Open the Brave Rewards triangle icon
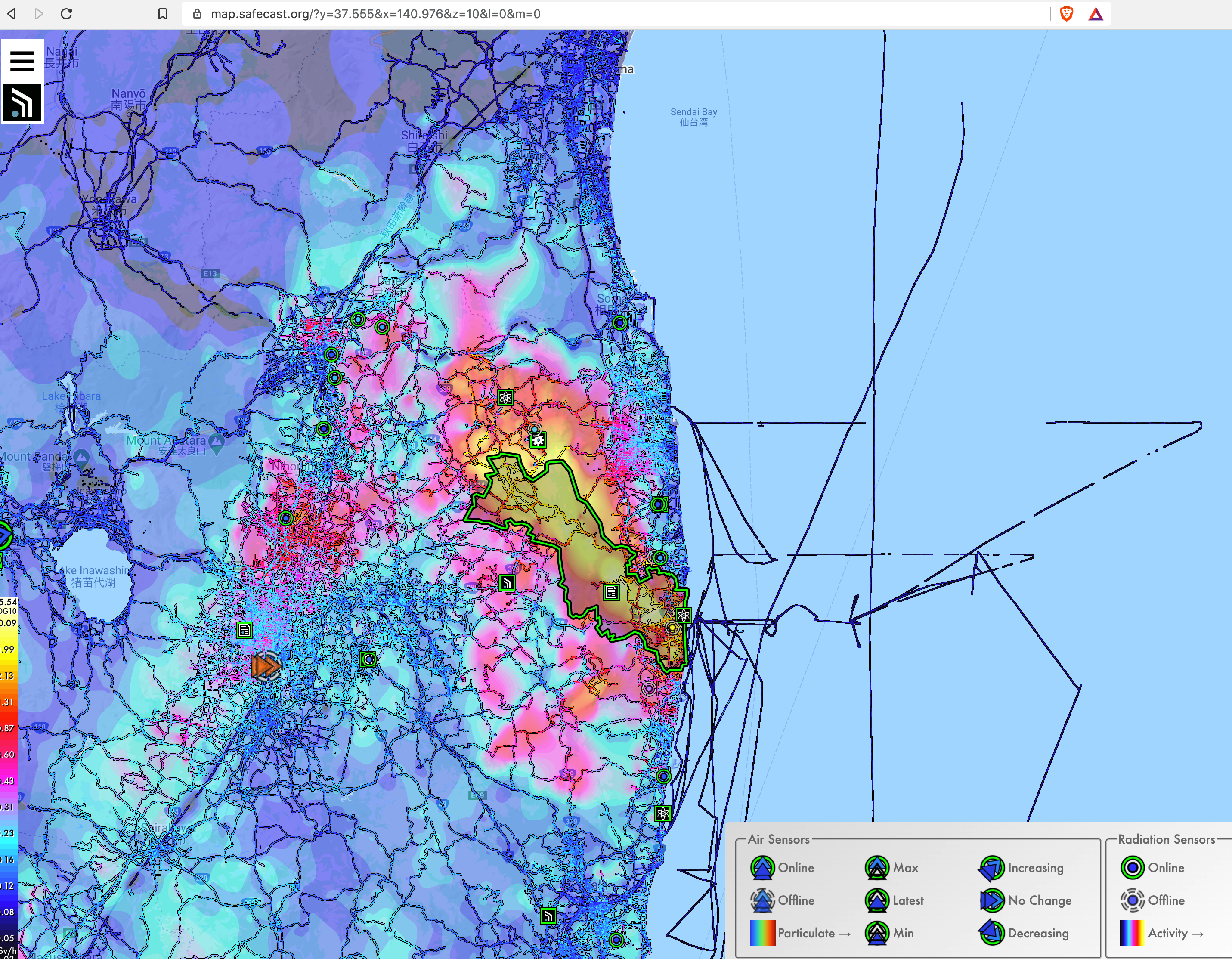This screenshot has height=959, width=1232. [1096, 14]
